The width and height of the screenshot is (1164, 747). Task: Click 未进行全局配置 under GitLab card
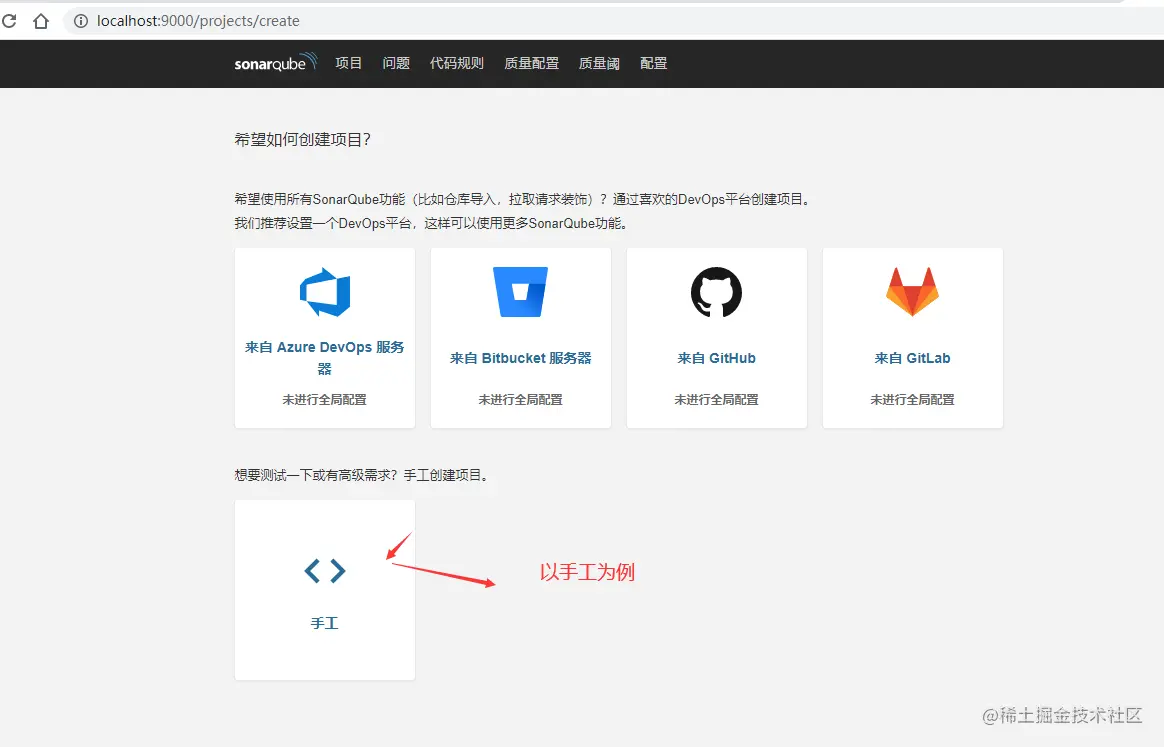[912, 399]
